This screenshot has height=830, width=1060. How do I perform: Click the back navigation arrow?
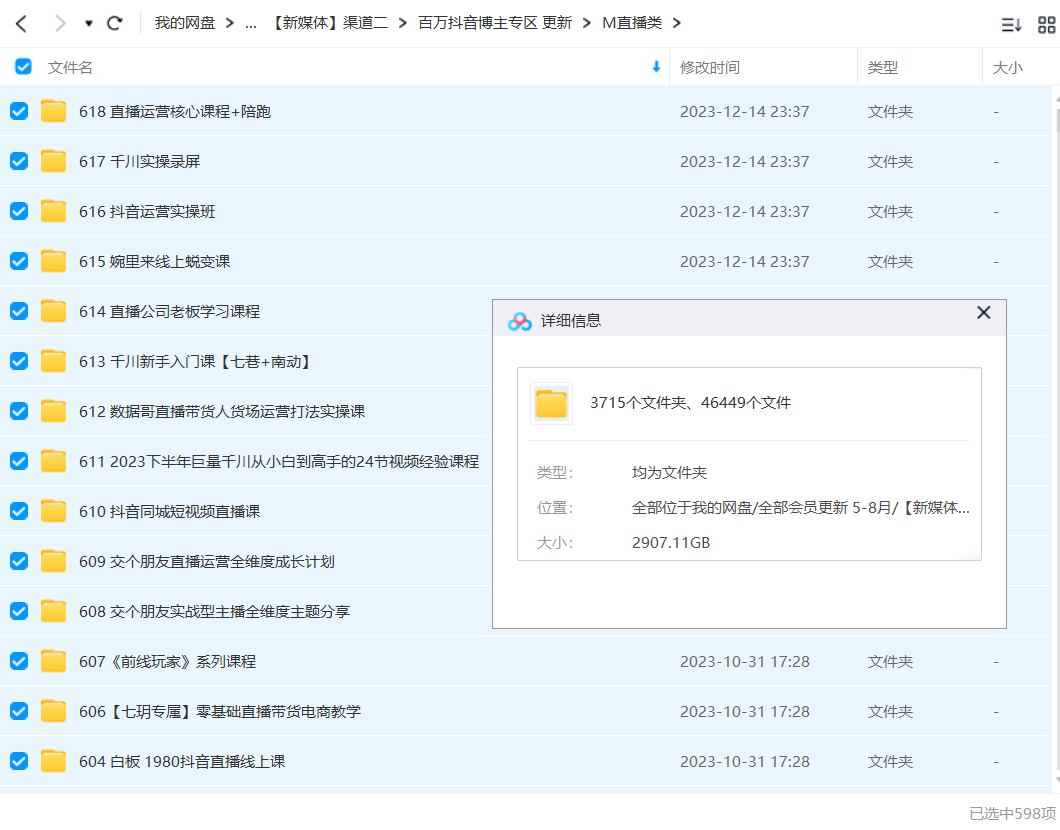click(x=21, y=23)
